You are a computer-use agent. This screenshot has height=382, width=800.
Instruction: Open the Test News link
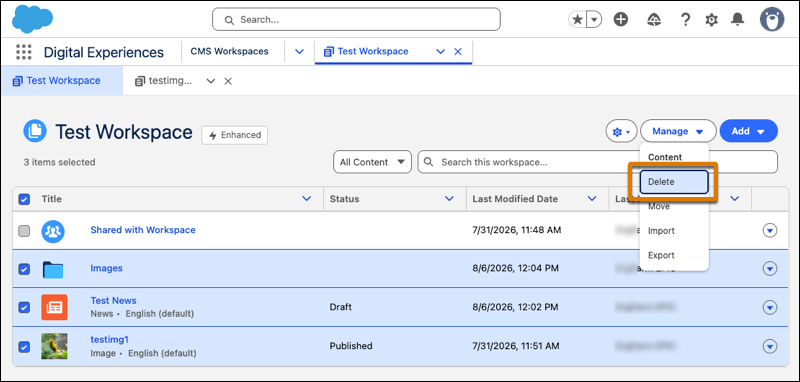(113, 301)
